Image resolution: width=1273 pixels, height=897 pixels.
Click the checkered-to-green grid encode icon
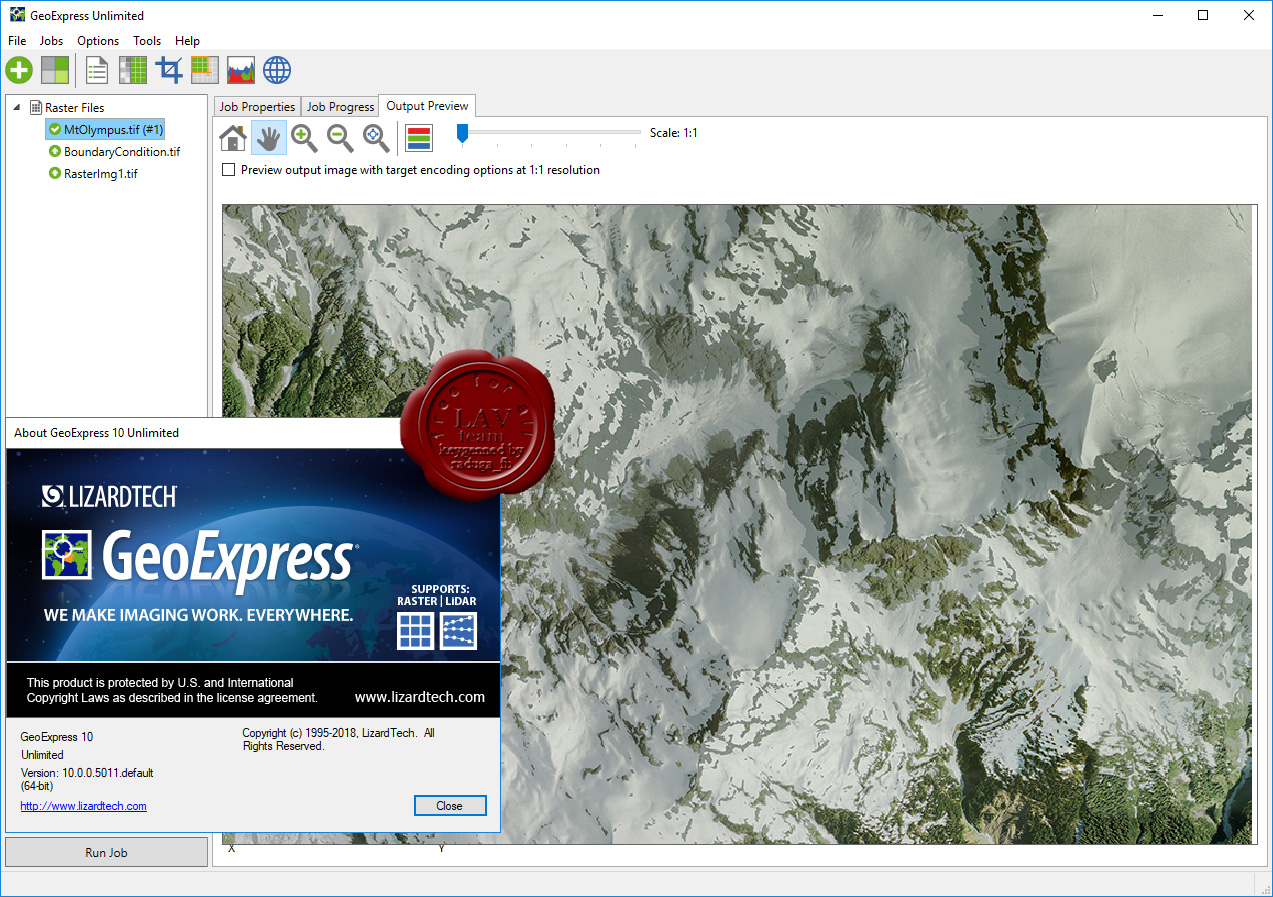(133, 70)
